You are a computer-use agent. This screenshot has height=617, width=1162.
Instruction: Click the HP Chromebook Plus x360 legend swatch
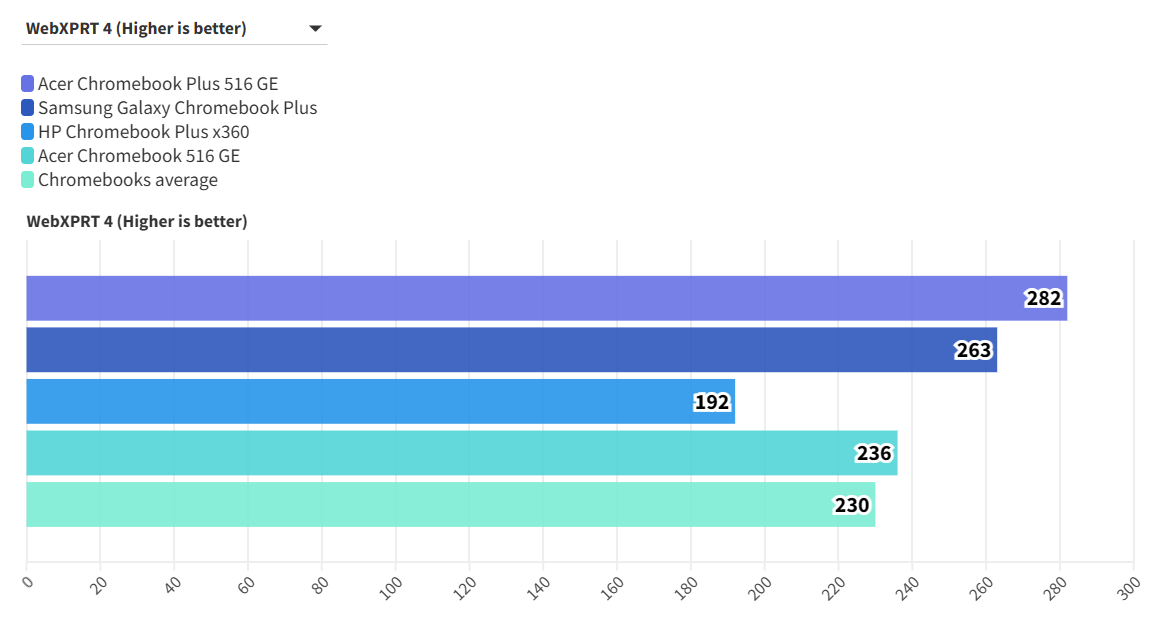(28, 132)
